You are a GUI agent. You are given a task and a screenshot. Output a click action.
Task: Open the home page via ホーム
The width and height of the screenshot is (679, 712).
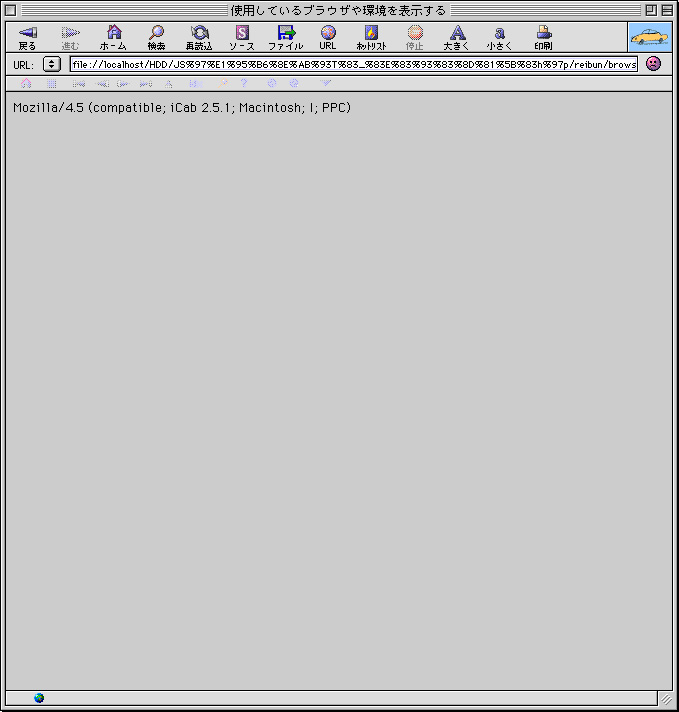coord(113,37)
